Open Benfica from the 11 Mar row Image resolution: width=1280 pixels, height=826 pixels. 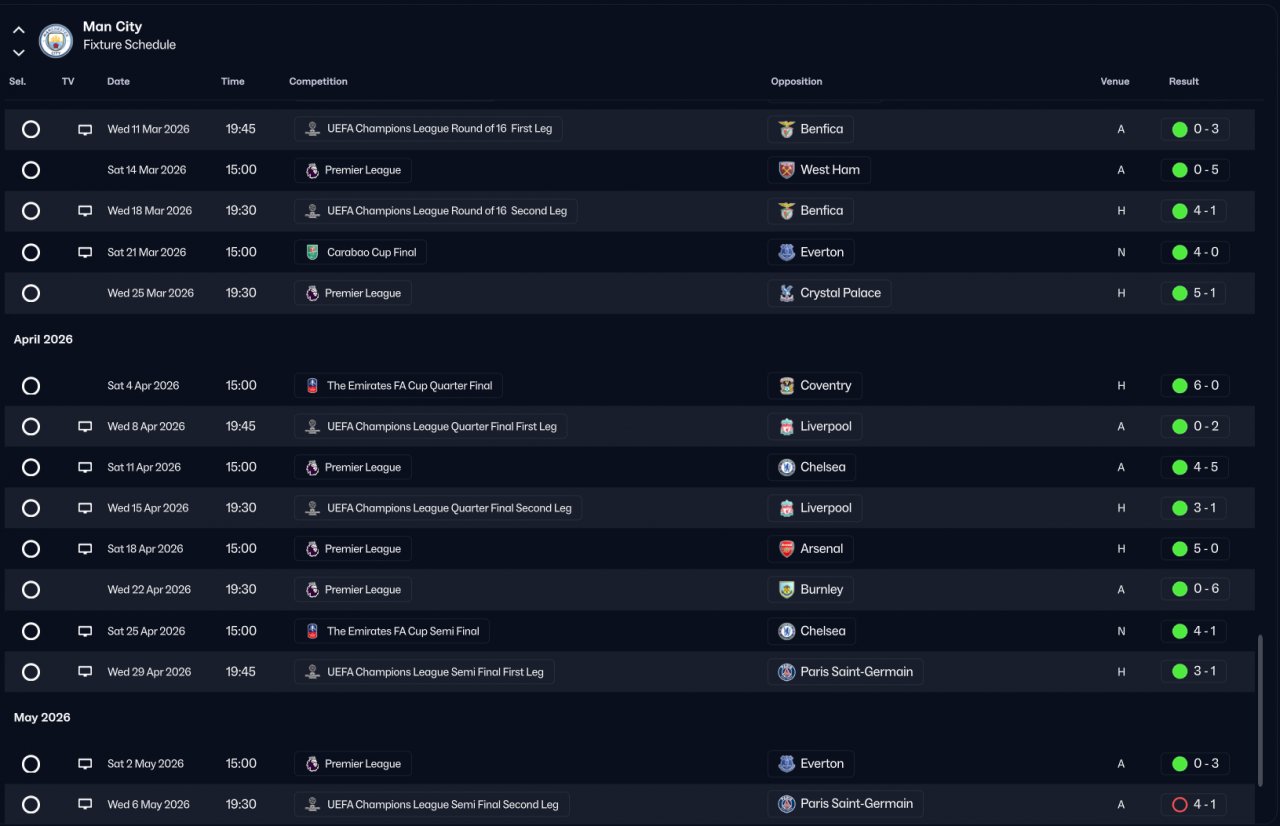[x=811, y=129]
